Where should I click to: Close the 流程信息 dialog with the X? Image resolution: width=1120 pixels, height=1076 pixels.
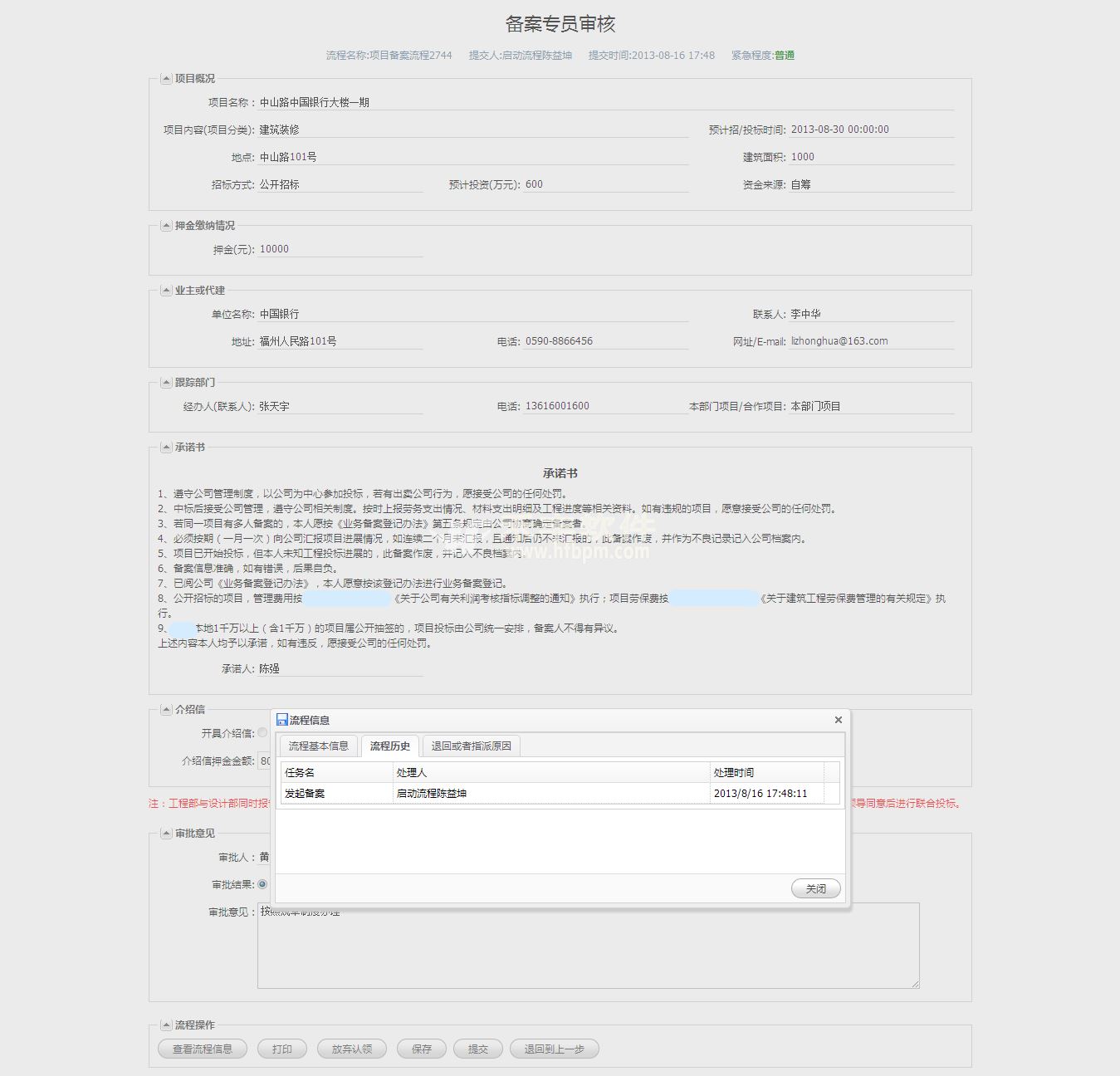coord(838,720)
